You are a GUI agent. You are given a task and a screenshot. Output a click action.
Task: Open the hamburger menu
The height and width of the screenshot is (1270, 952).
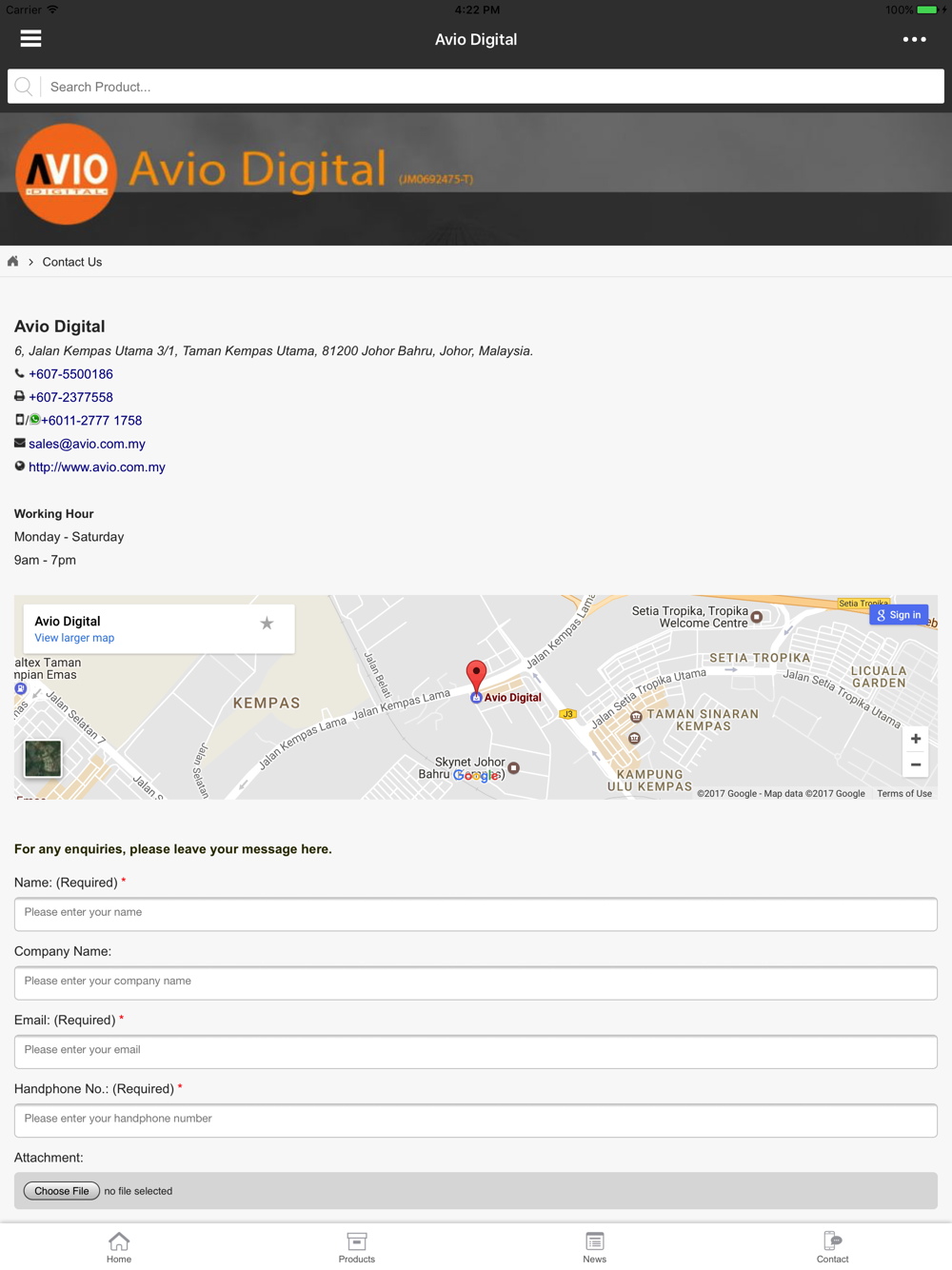(30, 39)
